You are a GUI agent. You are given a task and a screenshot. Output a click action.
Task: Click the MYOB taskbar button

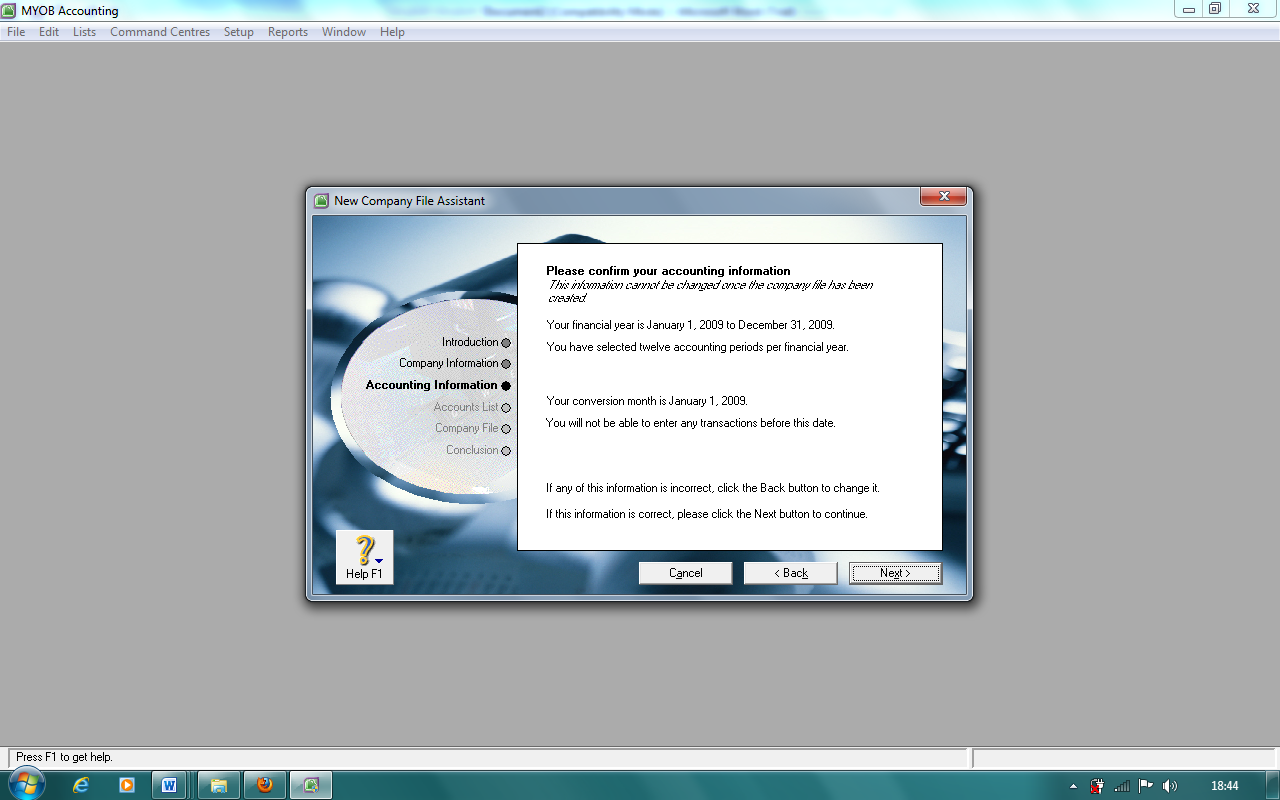[311, 785]
